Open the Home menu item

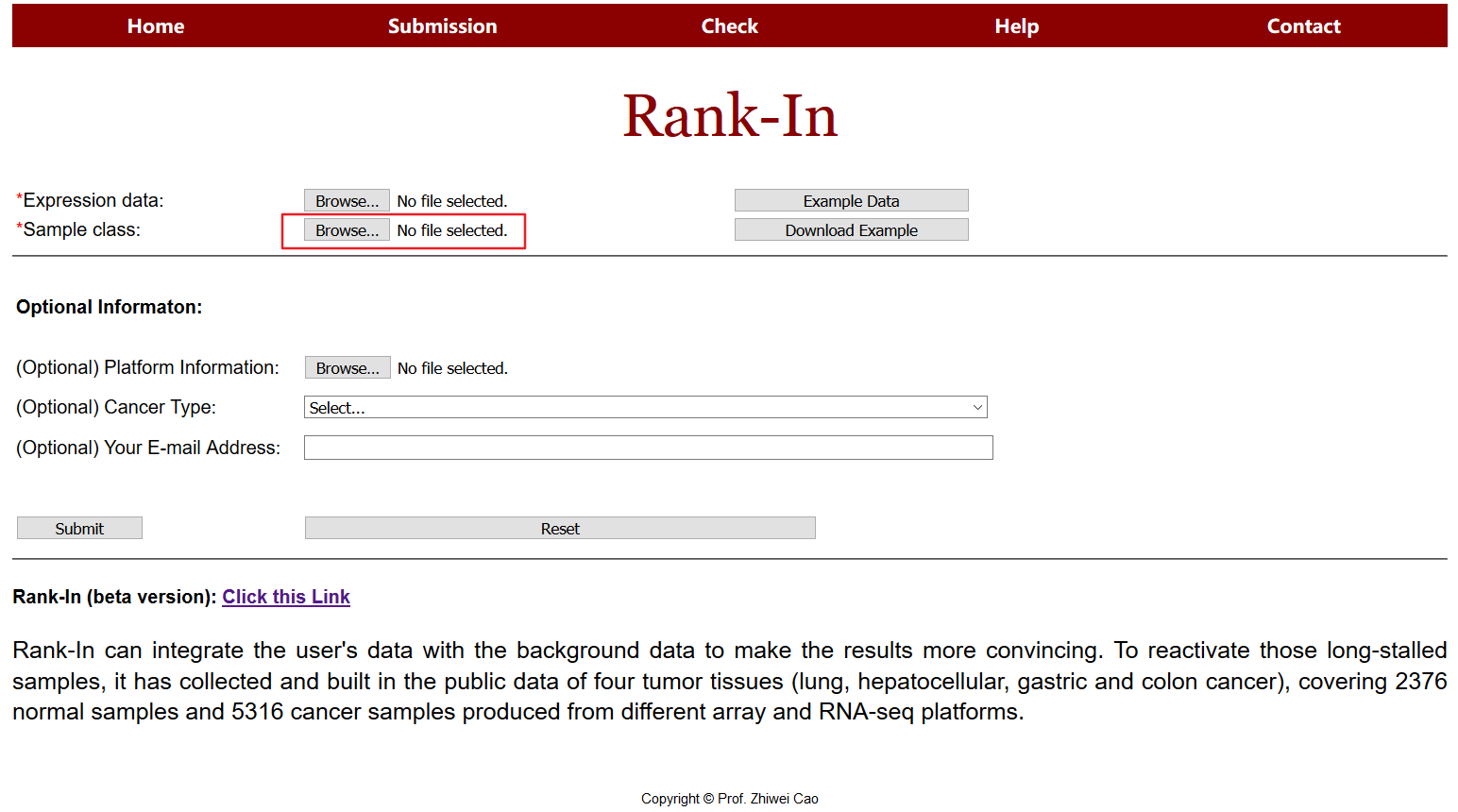click(156, 26)
